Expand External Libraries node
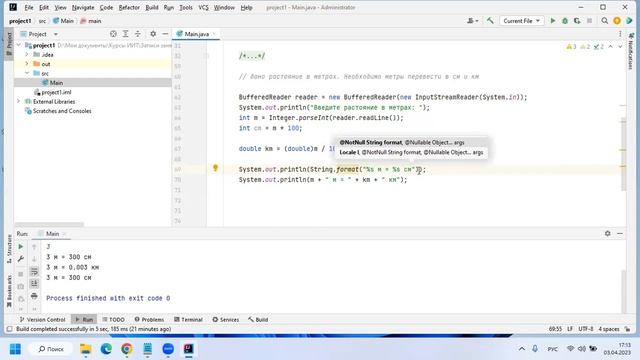Image resolution: width=640 pixels, height=360 pixels. [x=19, y=101]
